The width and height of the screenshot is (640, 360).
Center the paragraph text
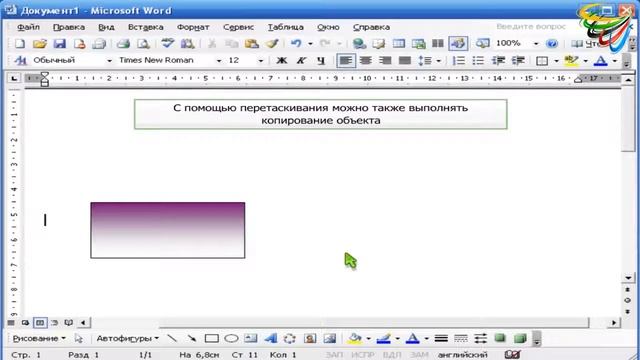click(x=365, y=61)
